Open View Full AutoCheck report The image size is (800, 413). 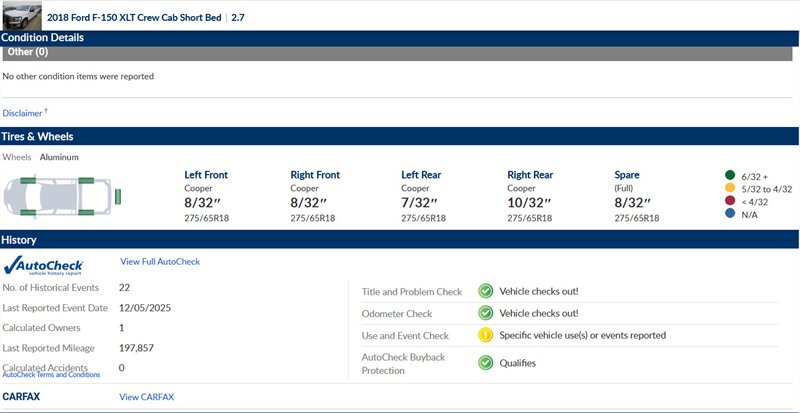tap(160, 262)
